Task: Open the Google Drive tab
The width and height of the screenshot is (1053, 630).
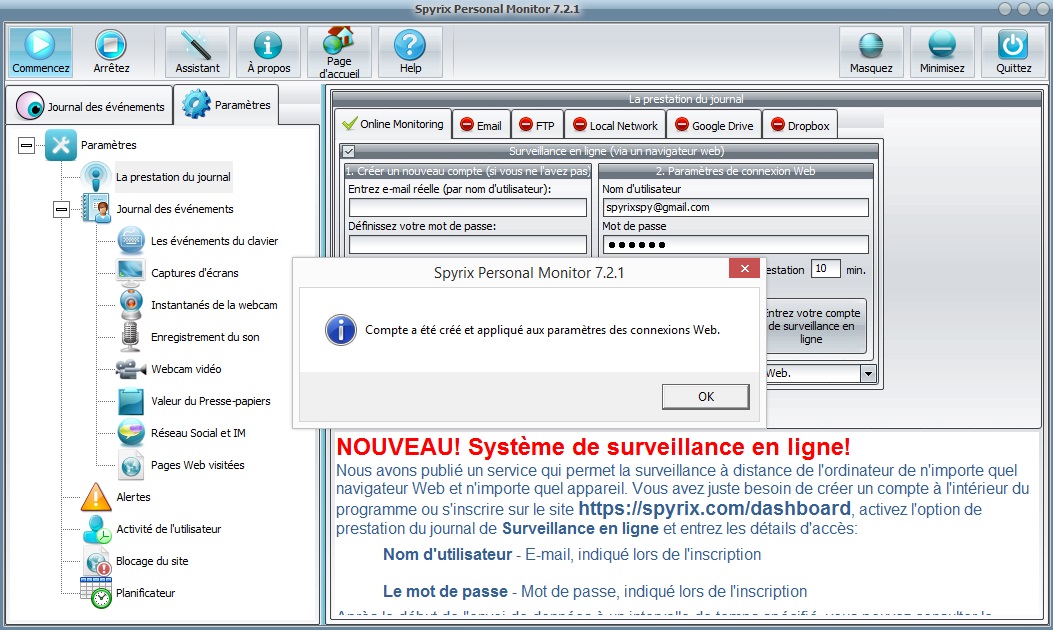Action: 714,125
